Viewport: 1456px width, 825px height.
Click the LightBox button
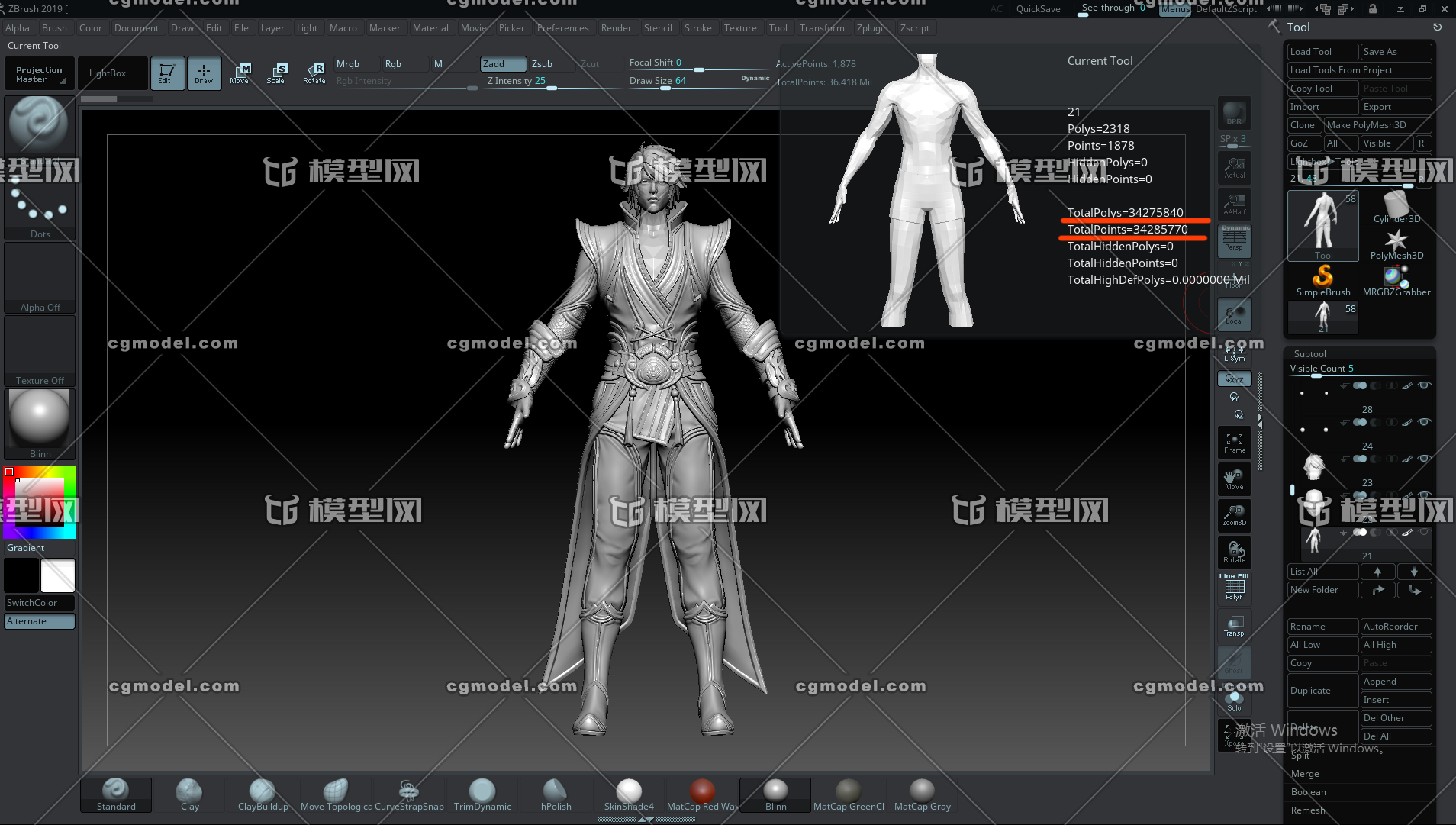click(x=112, y=73)
